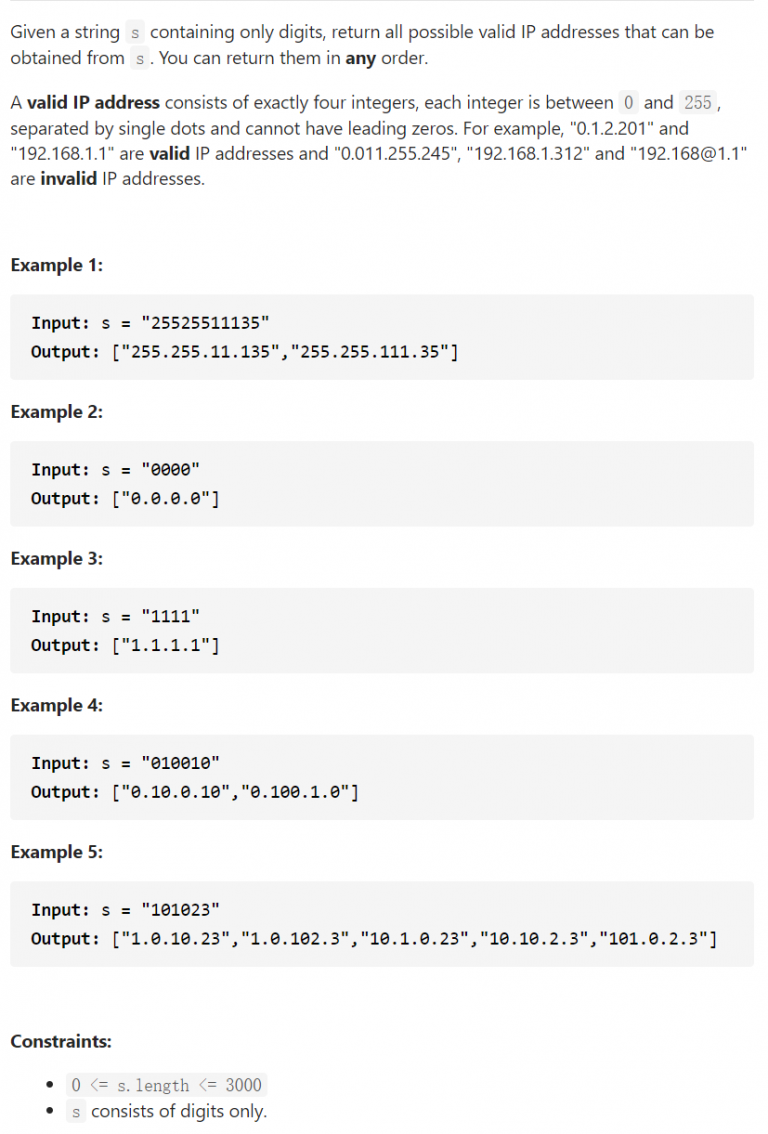
Task: Click the bold word 'invalid' in description
Action: point(69,181)
